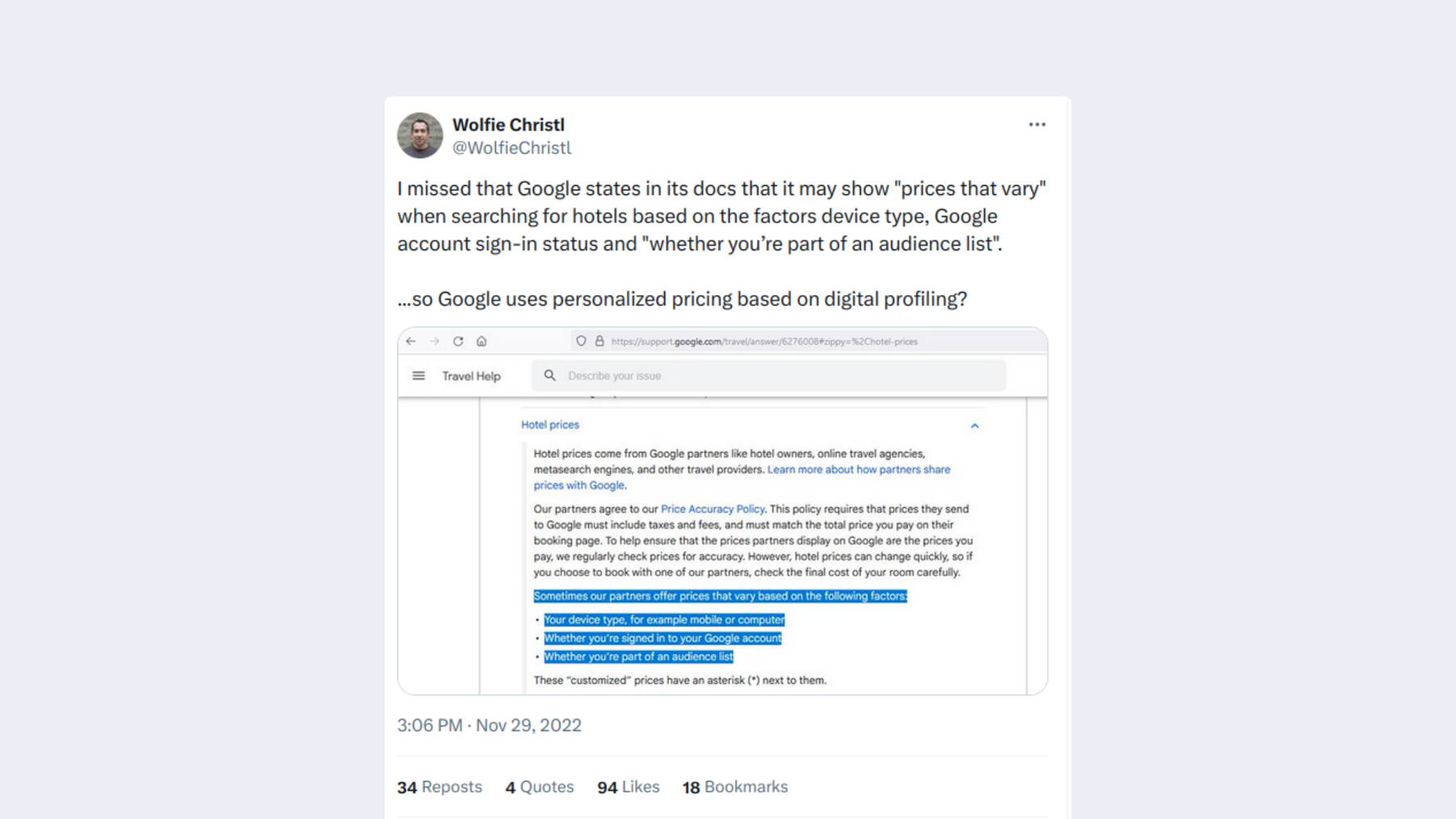Screen dimensions: 1456x819
Task: View the 34 Reposts list
Action: pos(439,787)
